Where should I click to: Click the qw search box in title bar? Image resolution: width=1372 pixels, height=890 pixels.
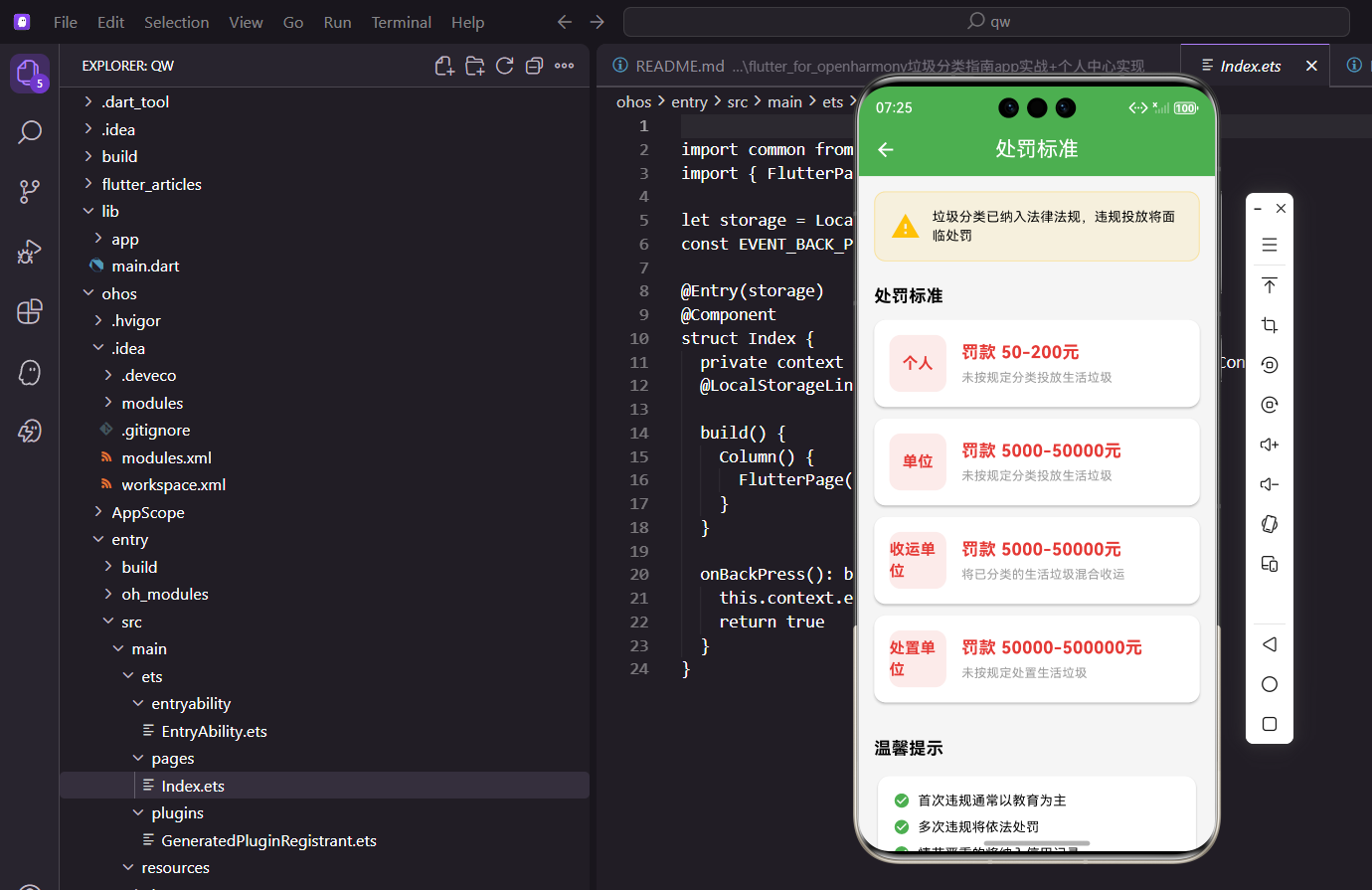tap(985, 22)
